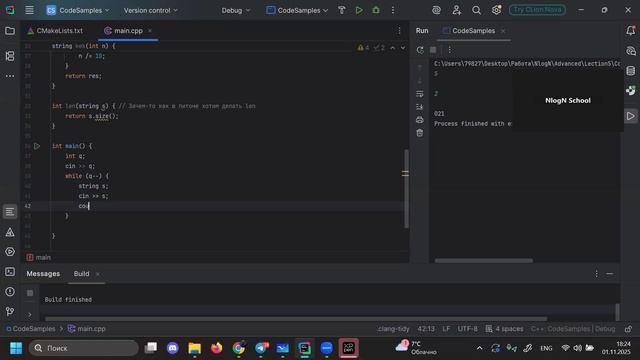Open the Services tool window icon
640x360 pixels.
coord(10,252)
